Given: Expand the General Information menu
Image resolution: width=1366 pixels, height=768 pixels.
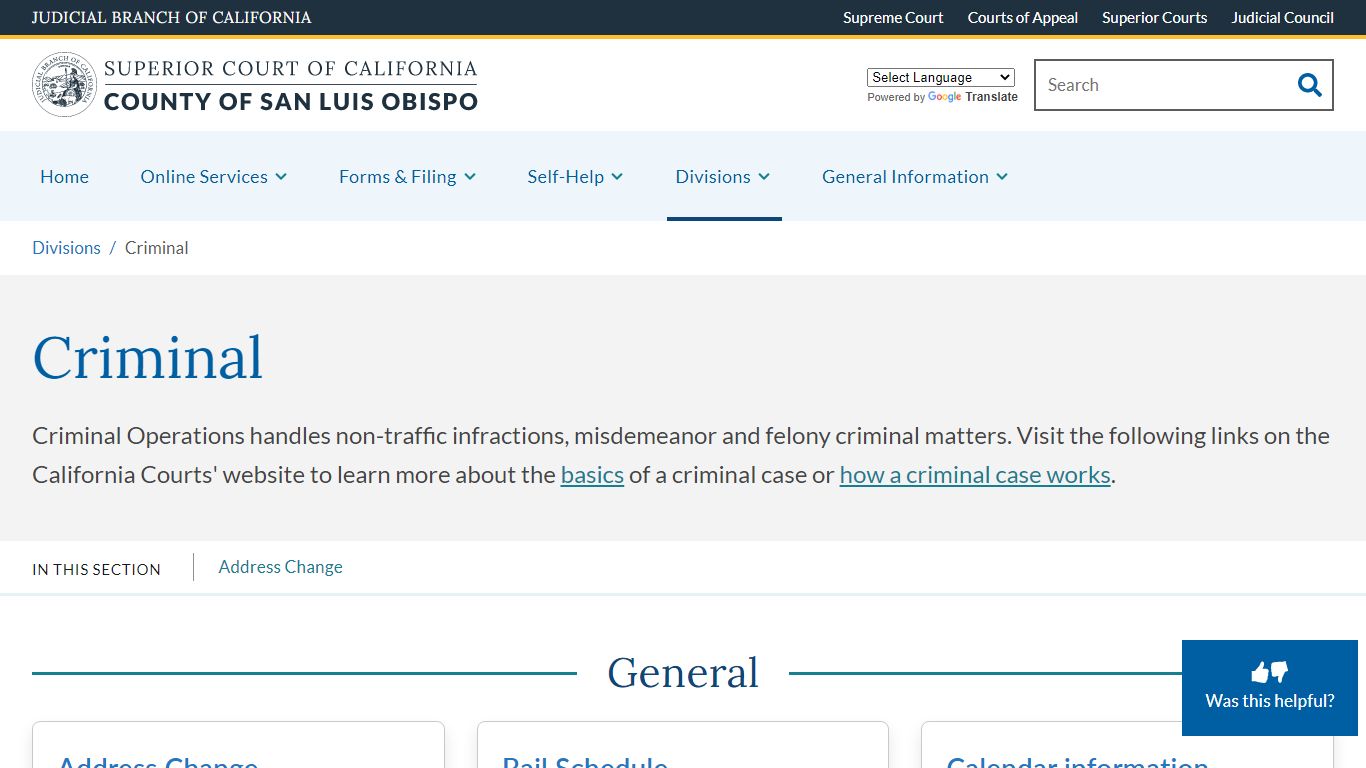Looking at the screenshot, I should pos(915,176).
